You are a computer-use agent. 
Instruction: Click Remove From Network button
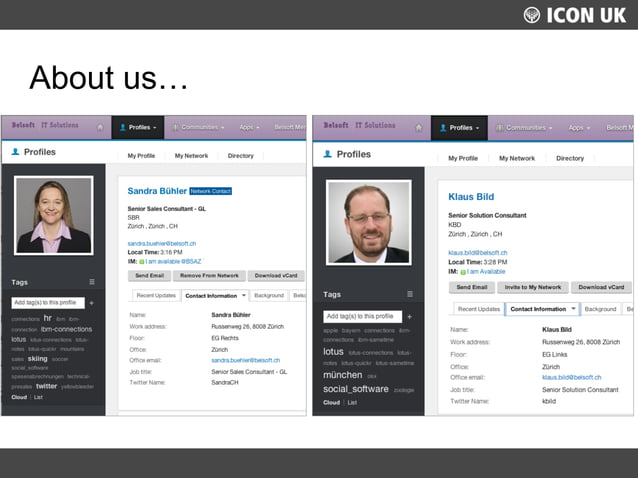point(209,276)
